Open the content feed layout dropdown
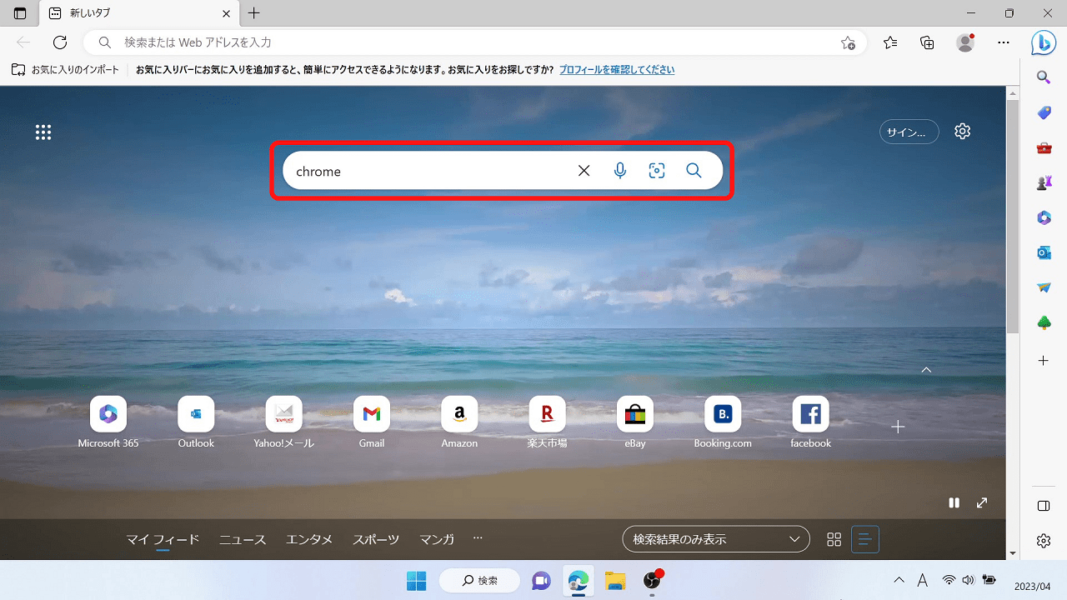The height and width of the screenshot is (600, 1067). click(715, 538)
